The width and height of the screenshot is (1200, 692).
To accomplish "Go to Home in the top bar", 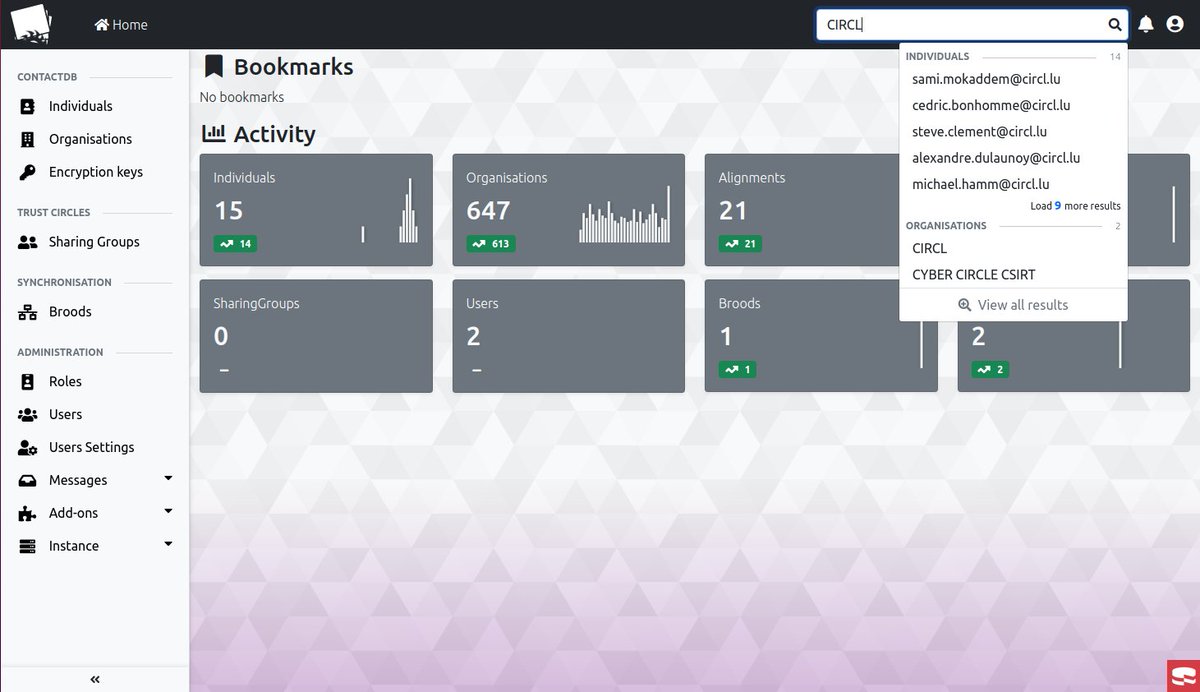I will 121,25.
